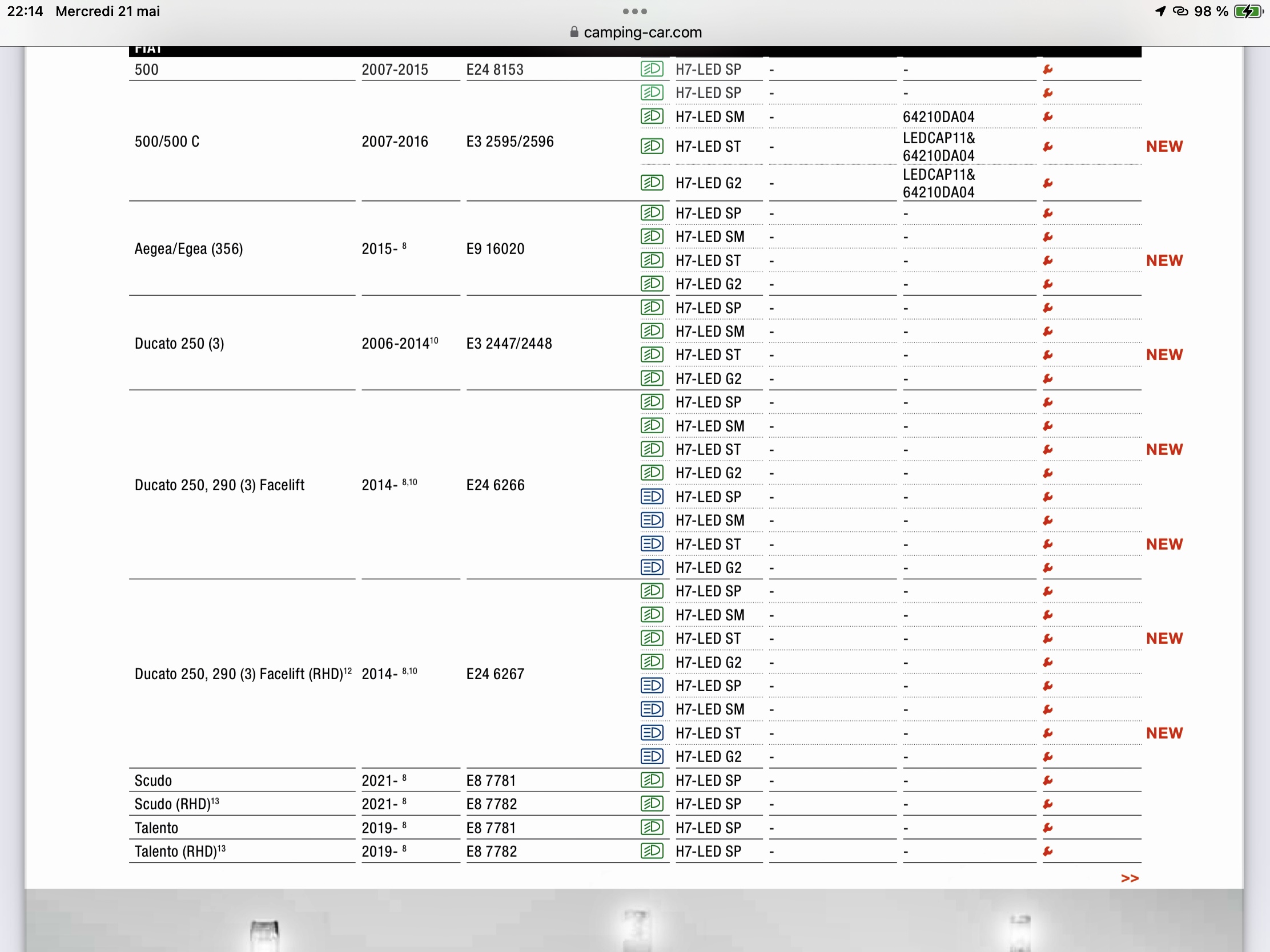This screenshot has width=1270, height=952.
Task: Click the NEW label in the Aegea/Egea H7-LED ST row
Action: coord(1164,260)
